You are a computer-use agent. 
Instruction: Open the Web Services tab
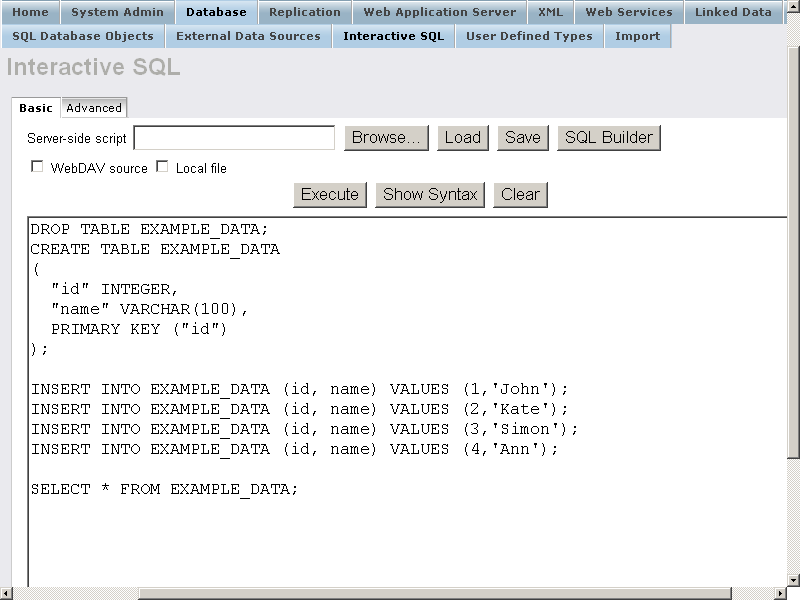click(628, 12)
